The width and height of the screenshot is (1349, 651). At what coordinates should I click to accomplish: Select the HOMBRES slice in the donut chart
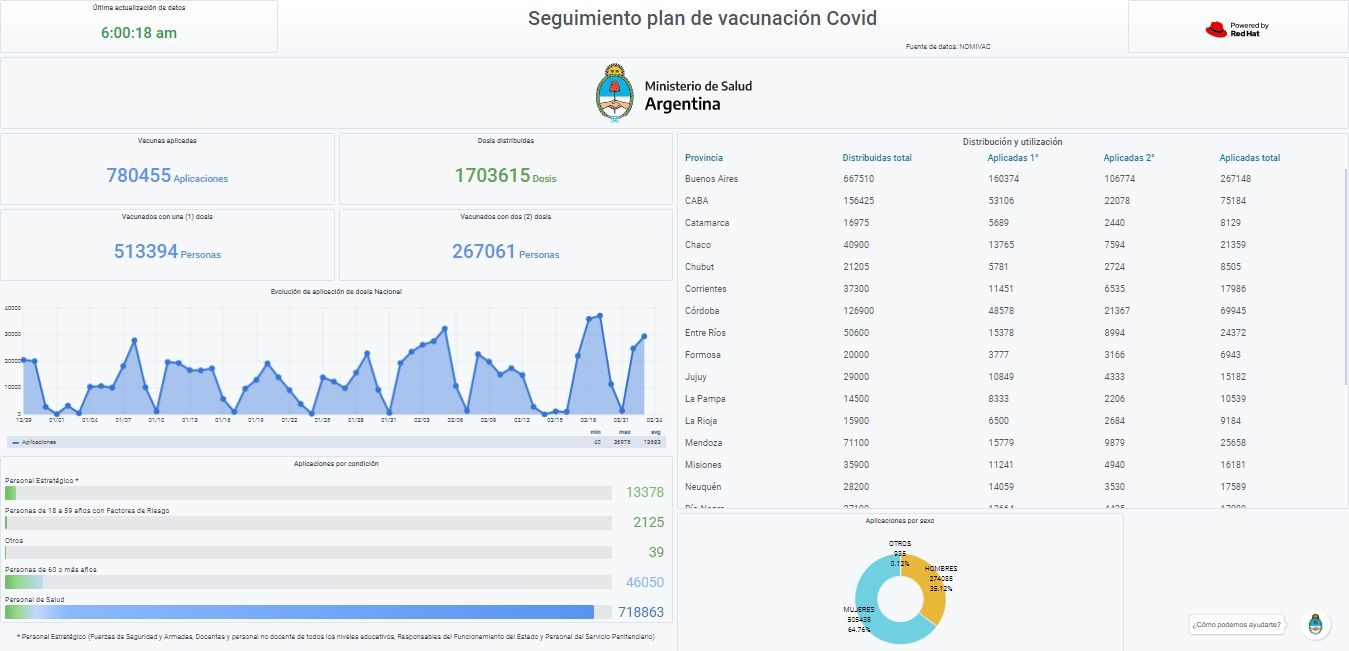pos(933,585)
